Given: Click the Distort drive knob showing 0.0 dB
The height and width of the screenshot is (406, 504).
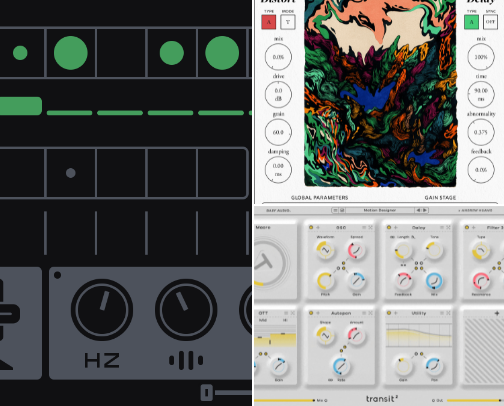Looking at the screenshot, I should (x=278, y=95).
